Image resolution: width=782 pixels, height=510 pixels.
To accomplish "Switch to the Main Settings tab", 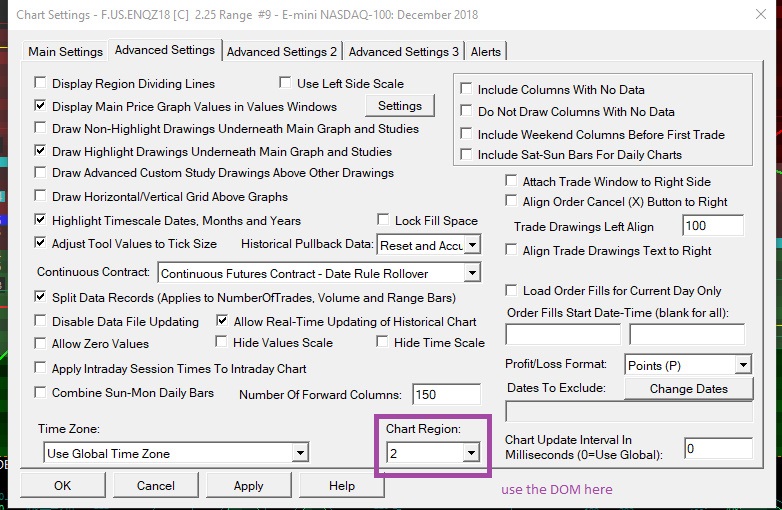I will coord(65,51).
